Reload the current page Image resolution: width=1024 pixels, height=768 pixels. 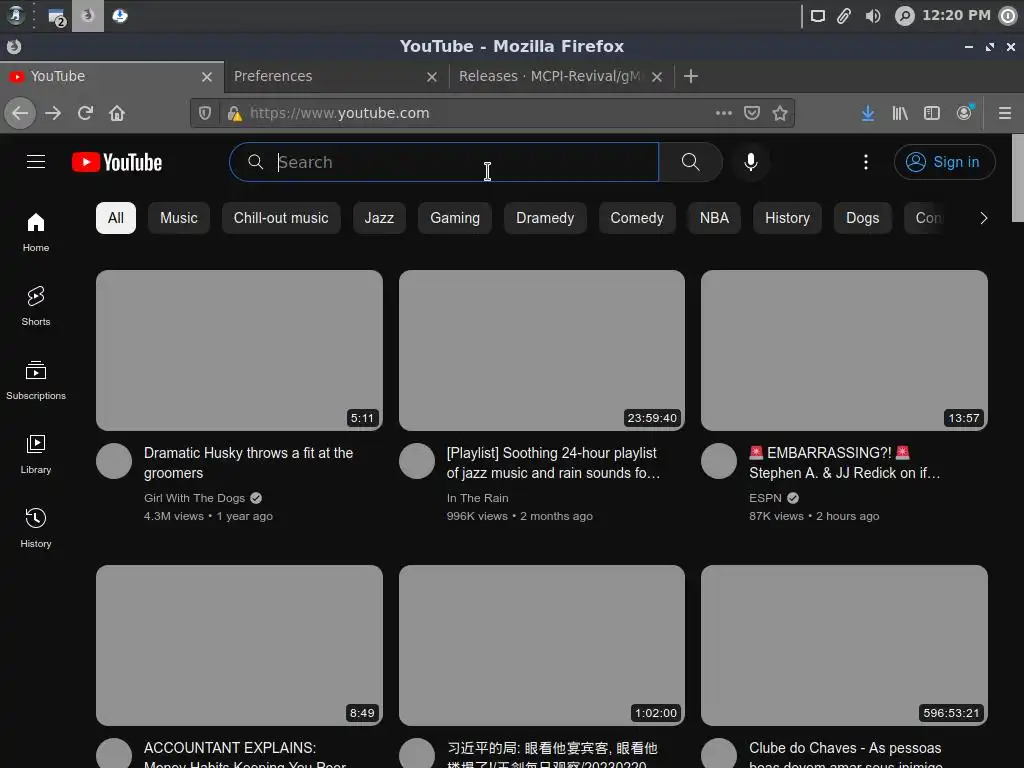coord(85,113)
